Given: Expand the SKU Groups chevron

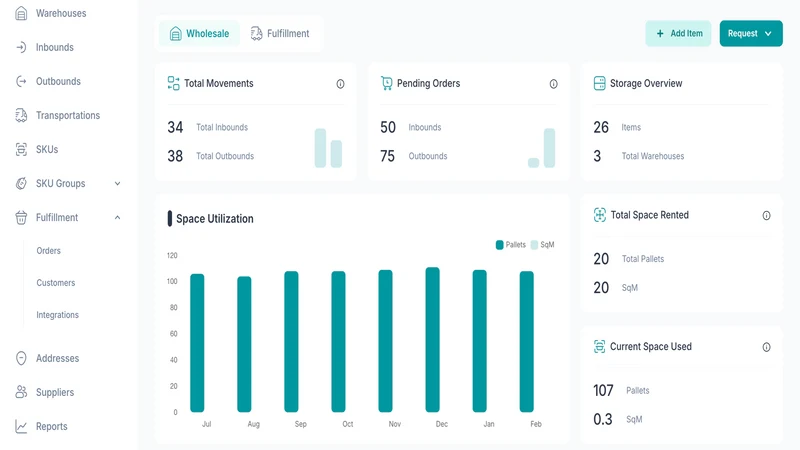Looking at the screenshot, I should tap(117, 184).
